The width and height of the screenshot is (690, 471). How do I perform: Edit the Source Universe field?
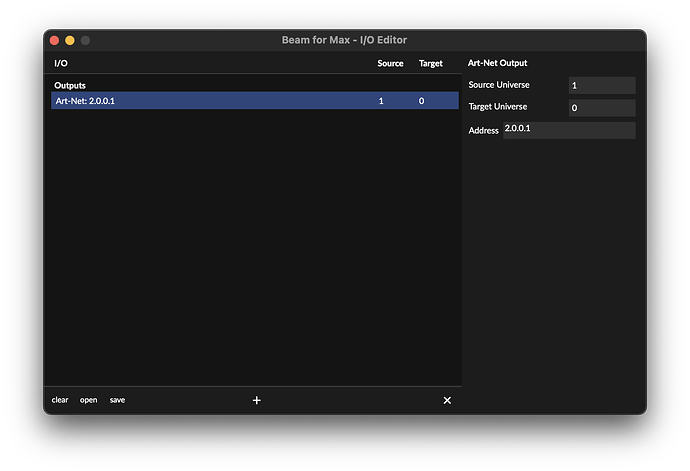(x=602, y=85)
